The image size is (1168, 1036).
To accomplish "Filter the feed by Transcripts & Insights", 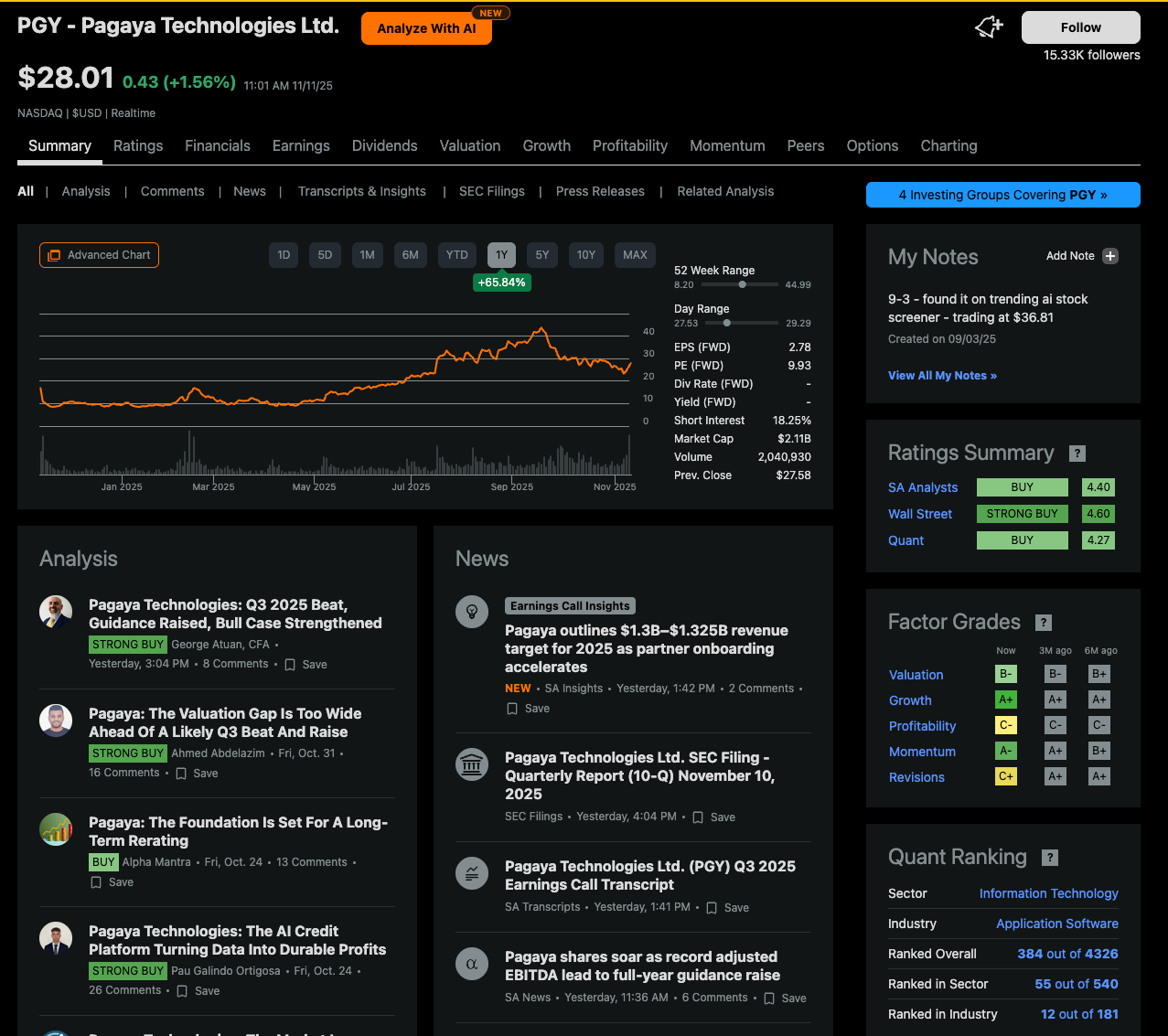I will point(362,191).
